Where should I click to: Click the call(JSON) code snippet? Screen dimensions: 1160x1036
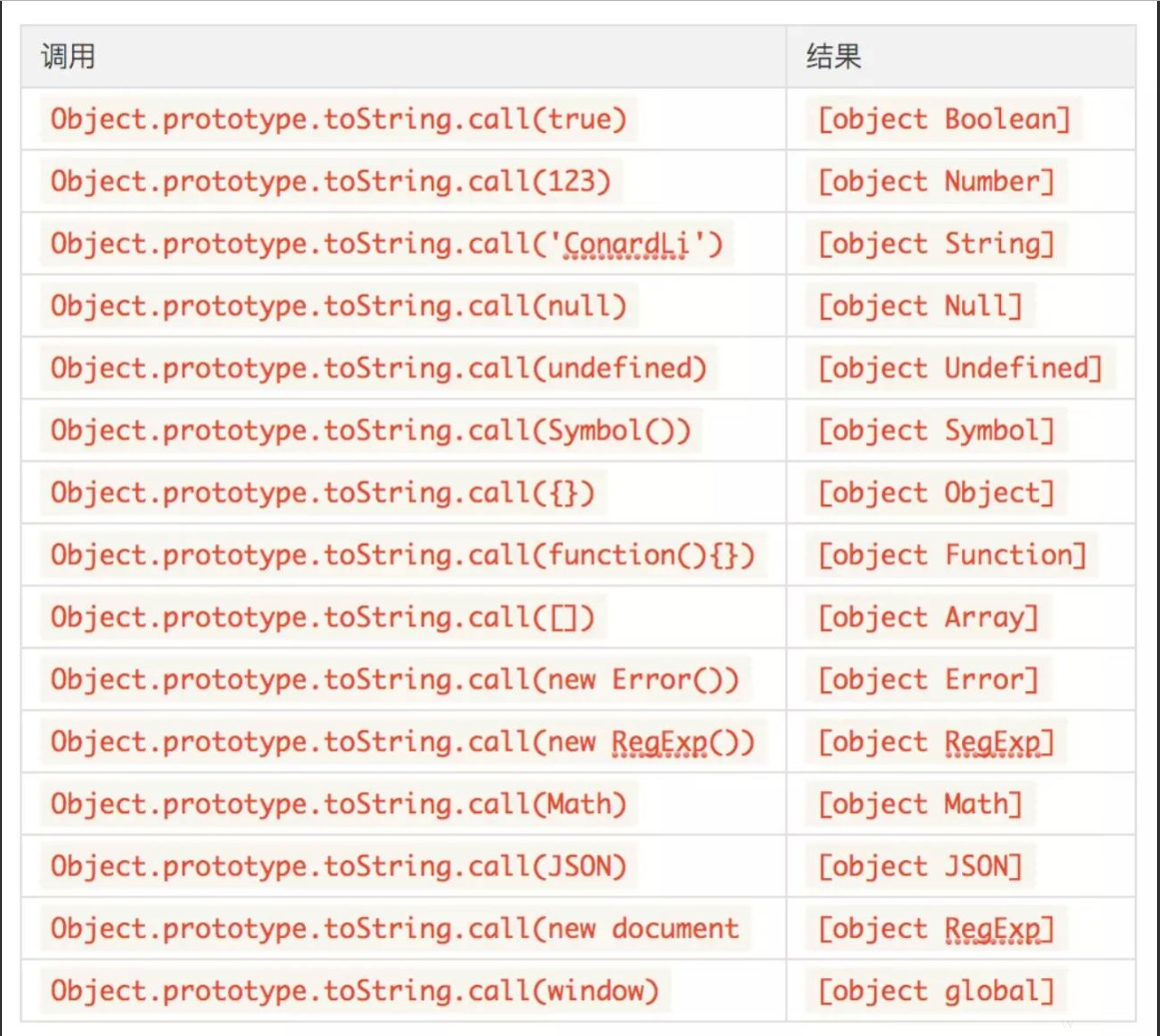coord(339,866)
